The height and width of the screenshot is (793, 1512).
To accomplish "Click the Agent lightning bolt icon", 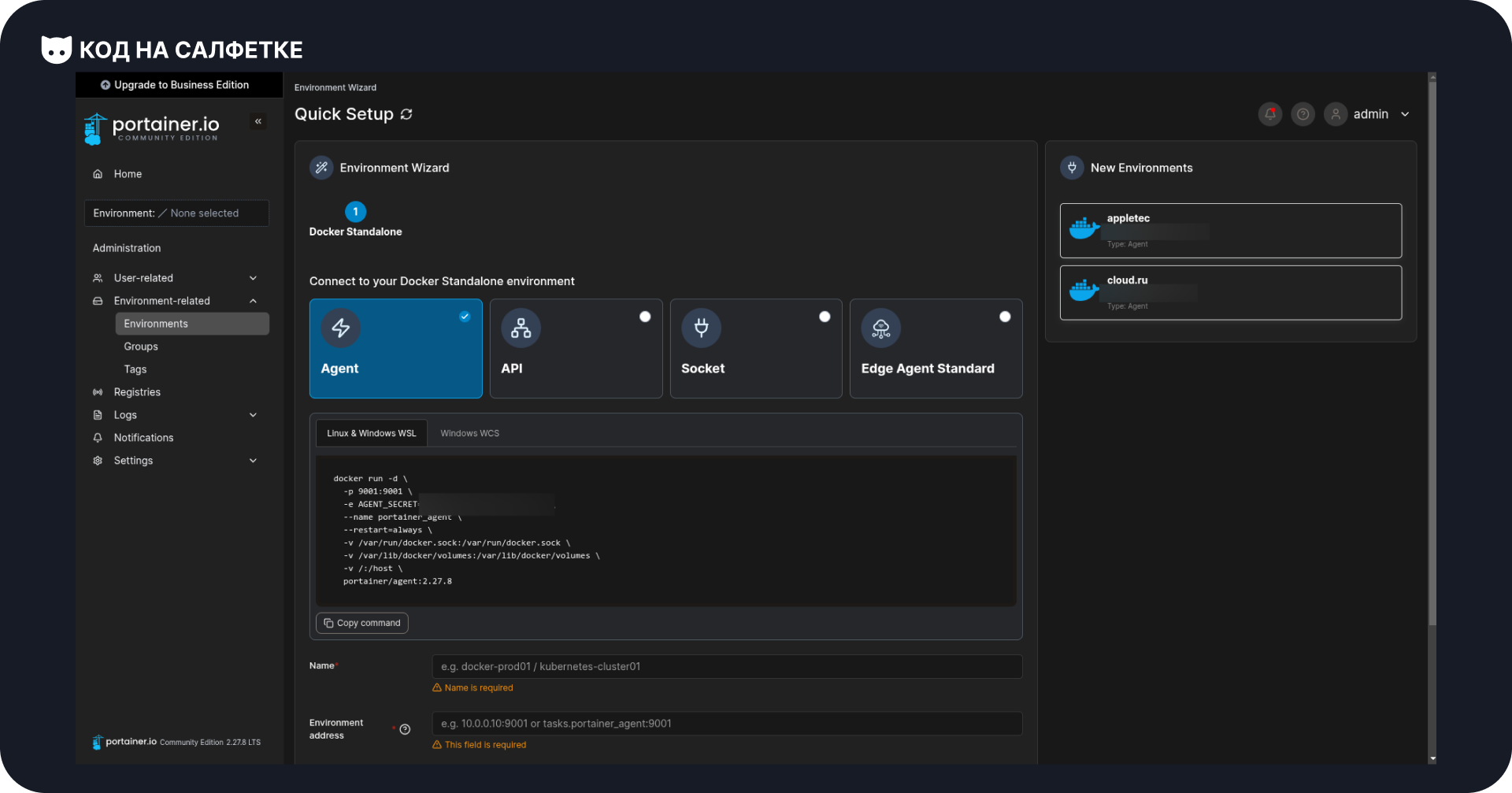I will click(341, 328).
